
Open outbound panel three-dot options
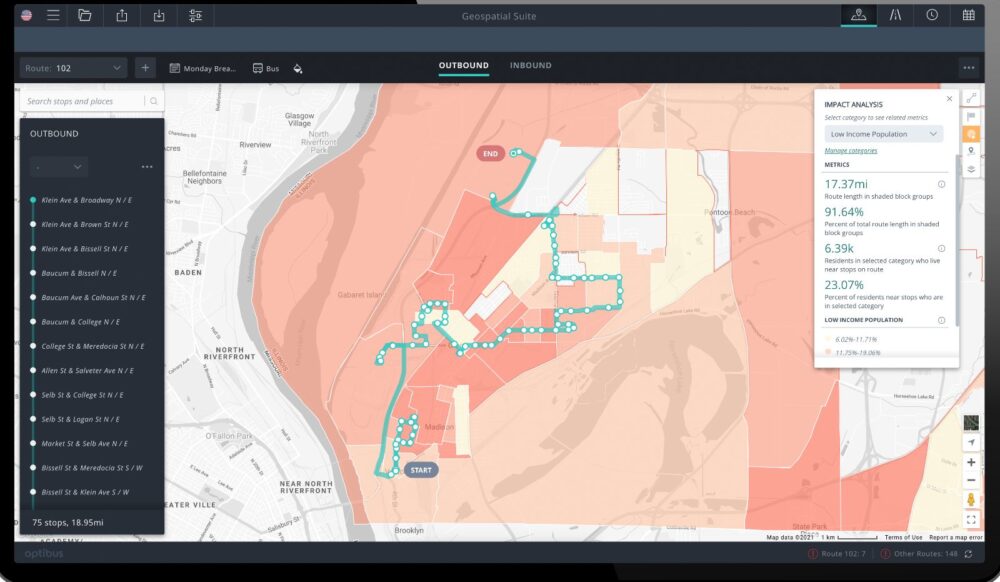click(147, 167)
